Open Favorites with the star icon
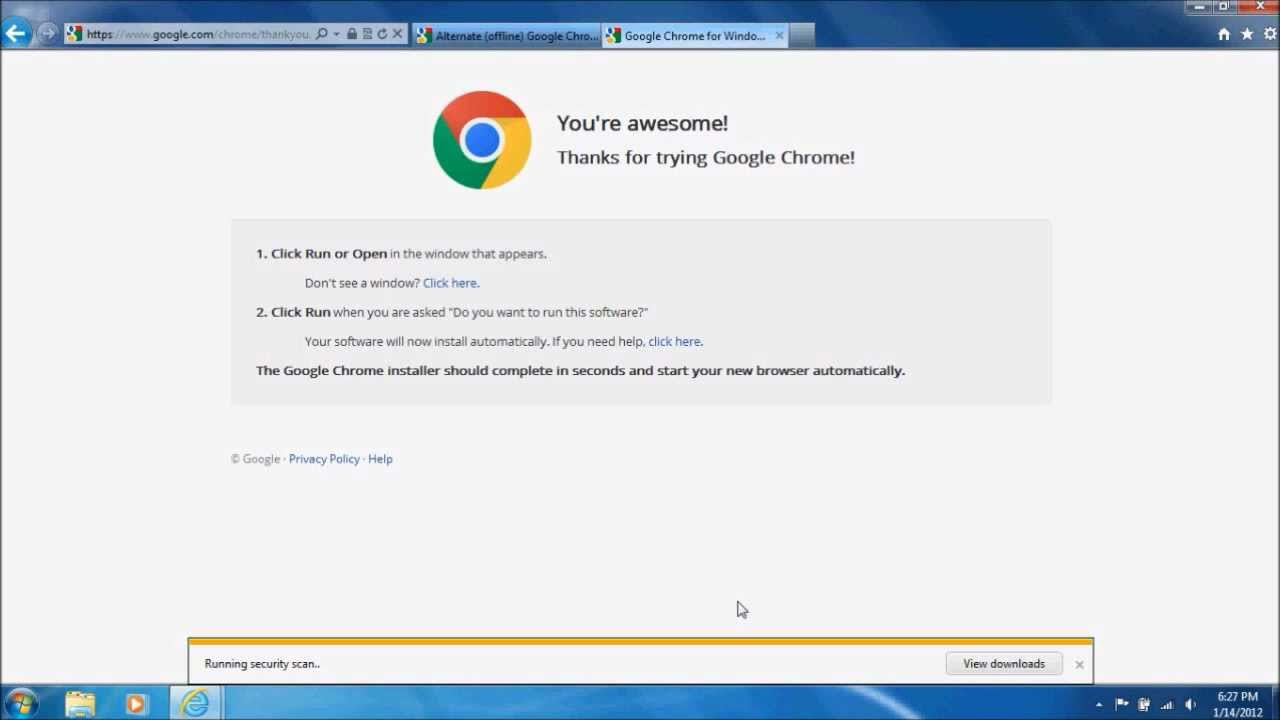This screenshot has width=1280, height=720. (1247, 34)
